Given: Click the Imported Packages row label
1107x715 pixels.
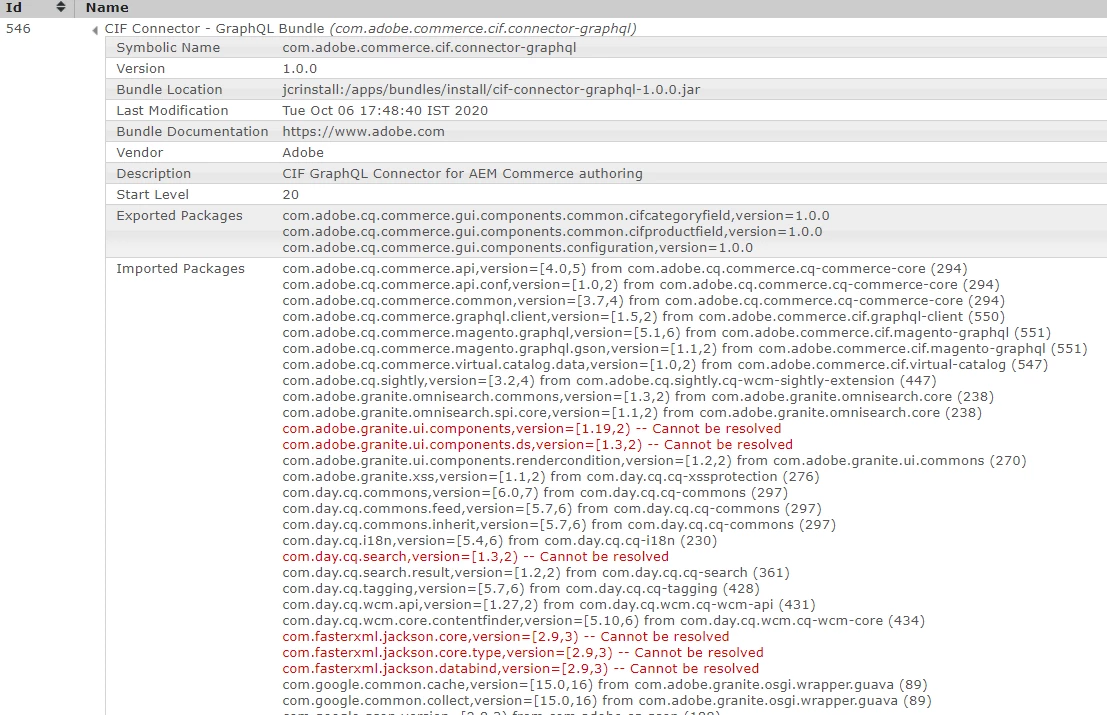Looking at the screenshot, I should 181,269.
